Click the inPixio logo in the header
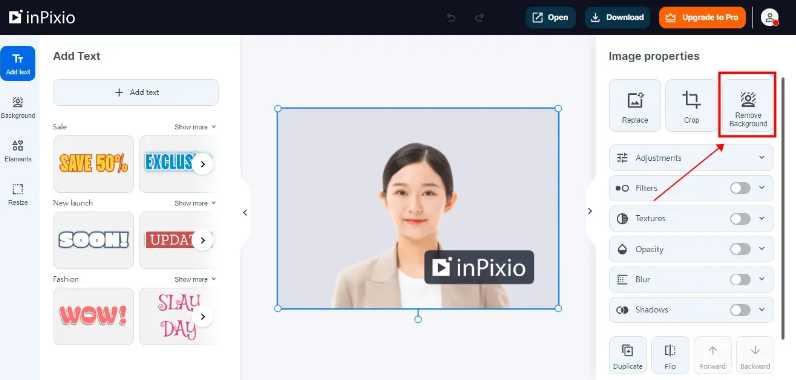The image size is (796, 380). pyautogui.click(x=42, y=17)
